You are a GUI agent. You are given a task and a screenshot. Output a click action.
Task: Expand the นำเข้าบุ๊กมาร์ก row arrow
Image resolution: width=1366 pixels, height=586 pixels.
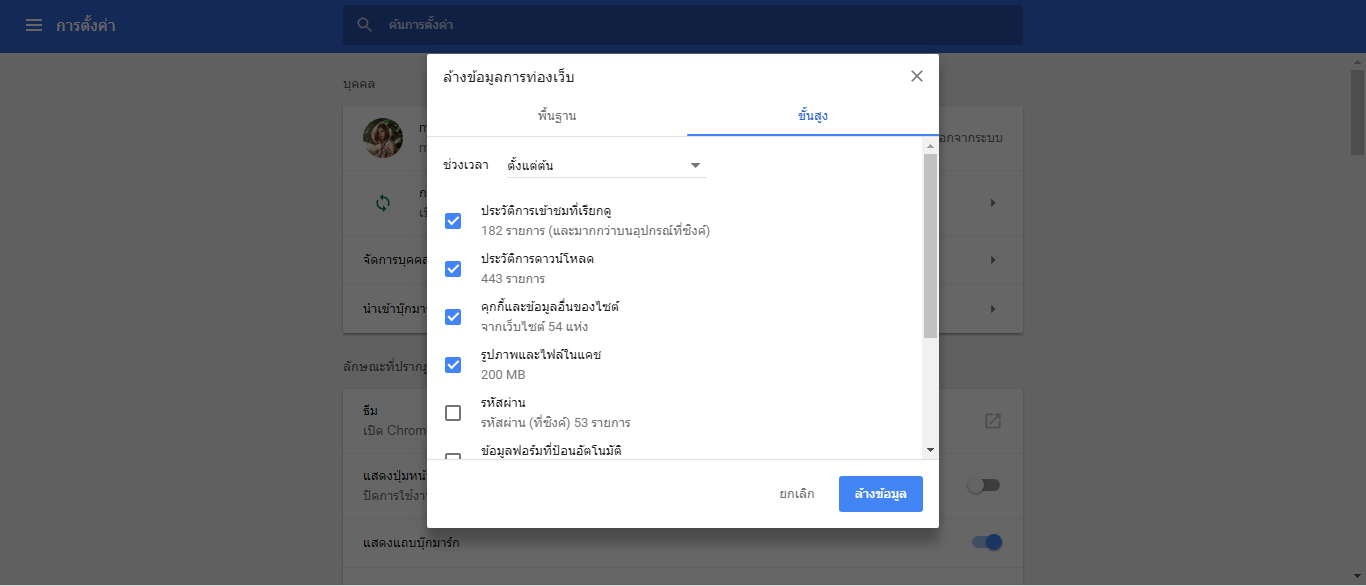[992, 309]
